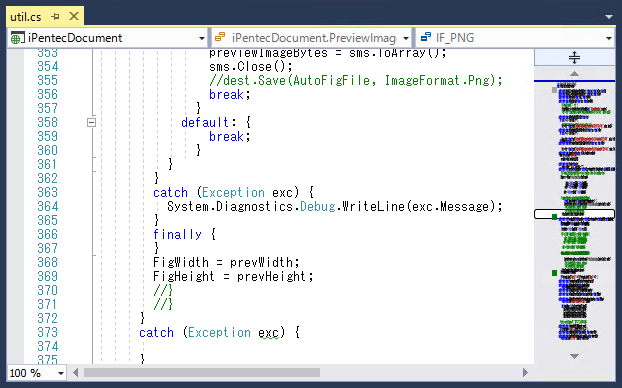
Task: Click the 'catch' keyword on line 373
Action: tap(156, 332)
